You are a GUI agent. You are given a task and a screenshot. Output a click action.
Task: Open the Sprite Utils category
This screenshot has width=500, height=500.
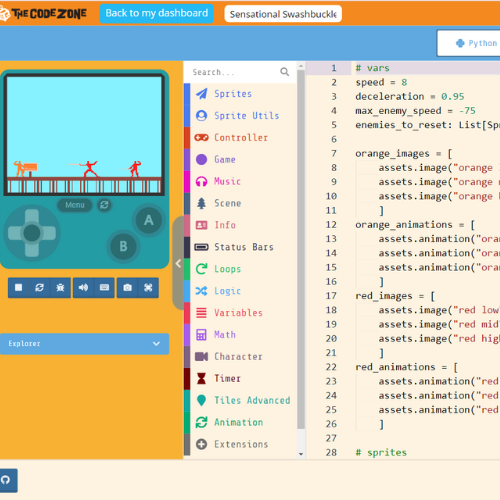pyautogui.click(x=240, y=116)
